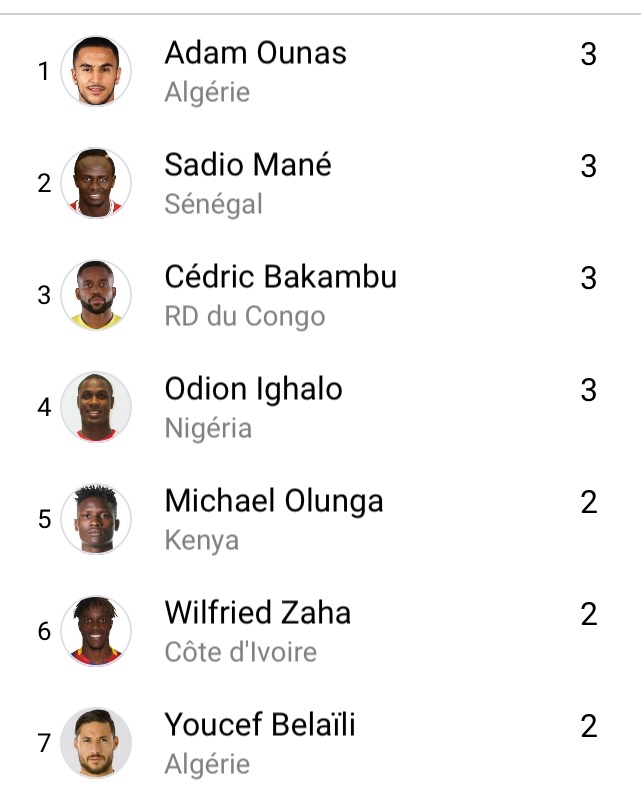The height and width of the screenshot is (807, 641).
Task: Tap the Nigéria team label
Action: [x=208, y=428]
